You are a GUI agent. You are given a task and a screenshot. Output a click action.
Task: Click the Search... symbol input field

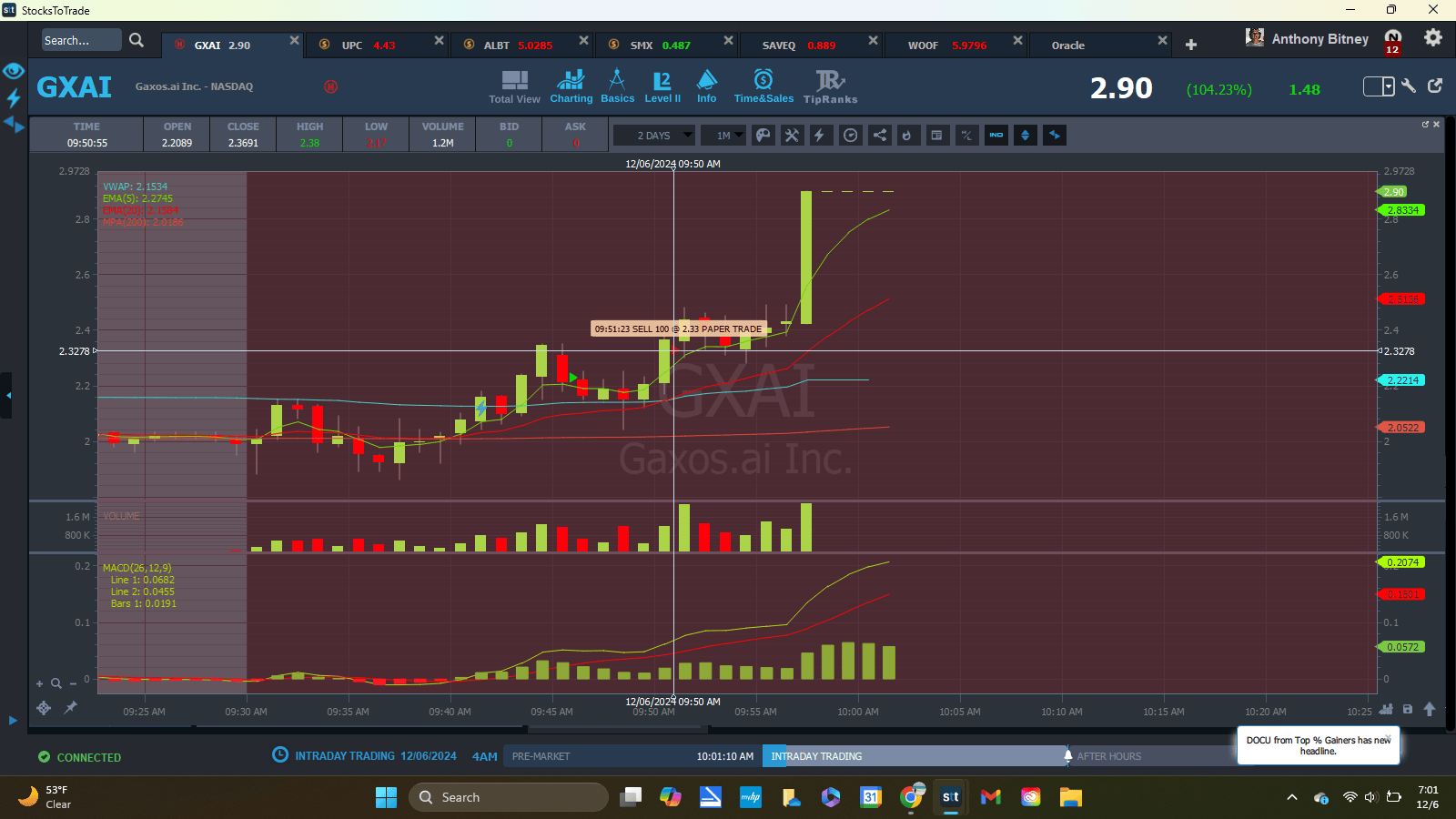pyautogui.click(x=81, y=40)
